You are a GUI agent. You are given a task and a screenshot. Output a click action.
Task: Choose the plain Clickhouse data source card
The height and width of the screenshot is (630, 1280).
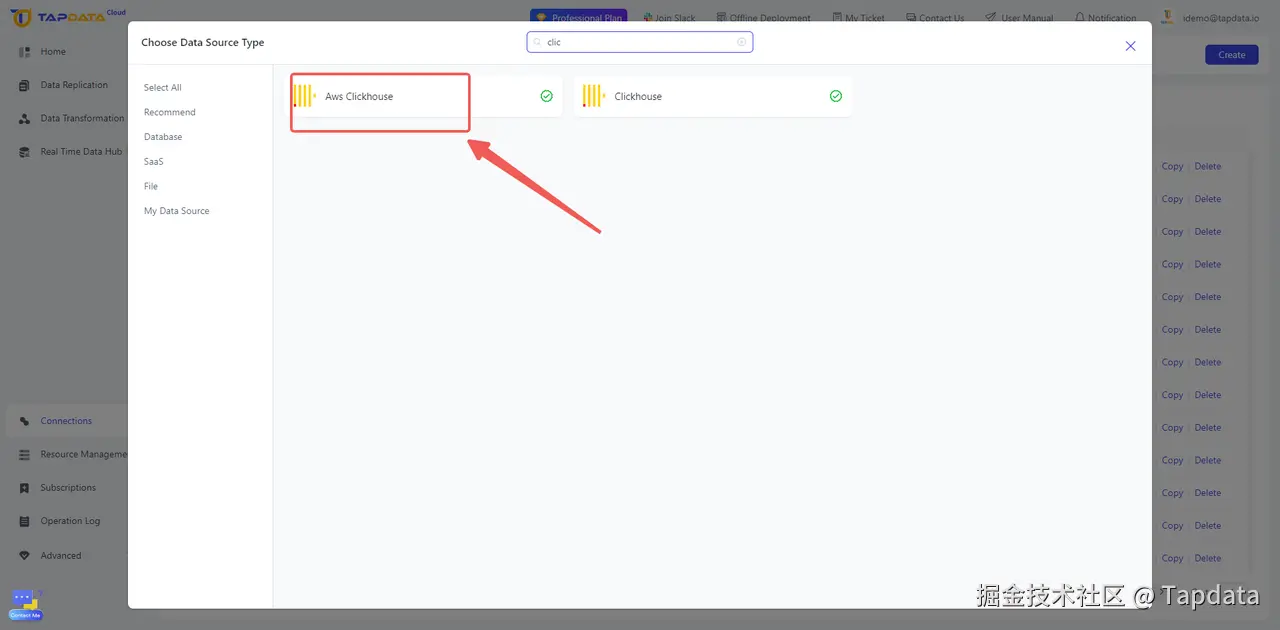(x=713, y=97)
